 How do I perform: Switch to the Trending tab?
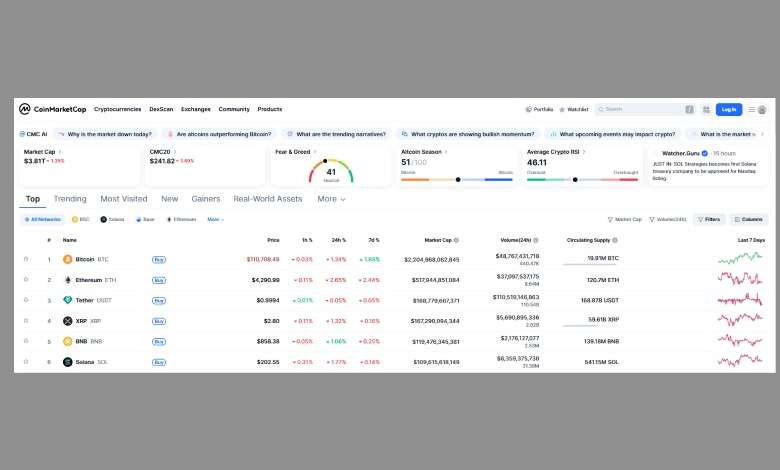(70, 199)
